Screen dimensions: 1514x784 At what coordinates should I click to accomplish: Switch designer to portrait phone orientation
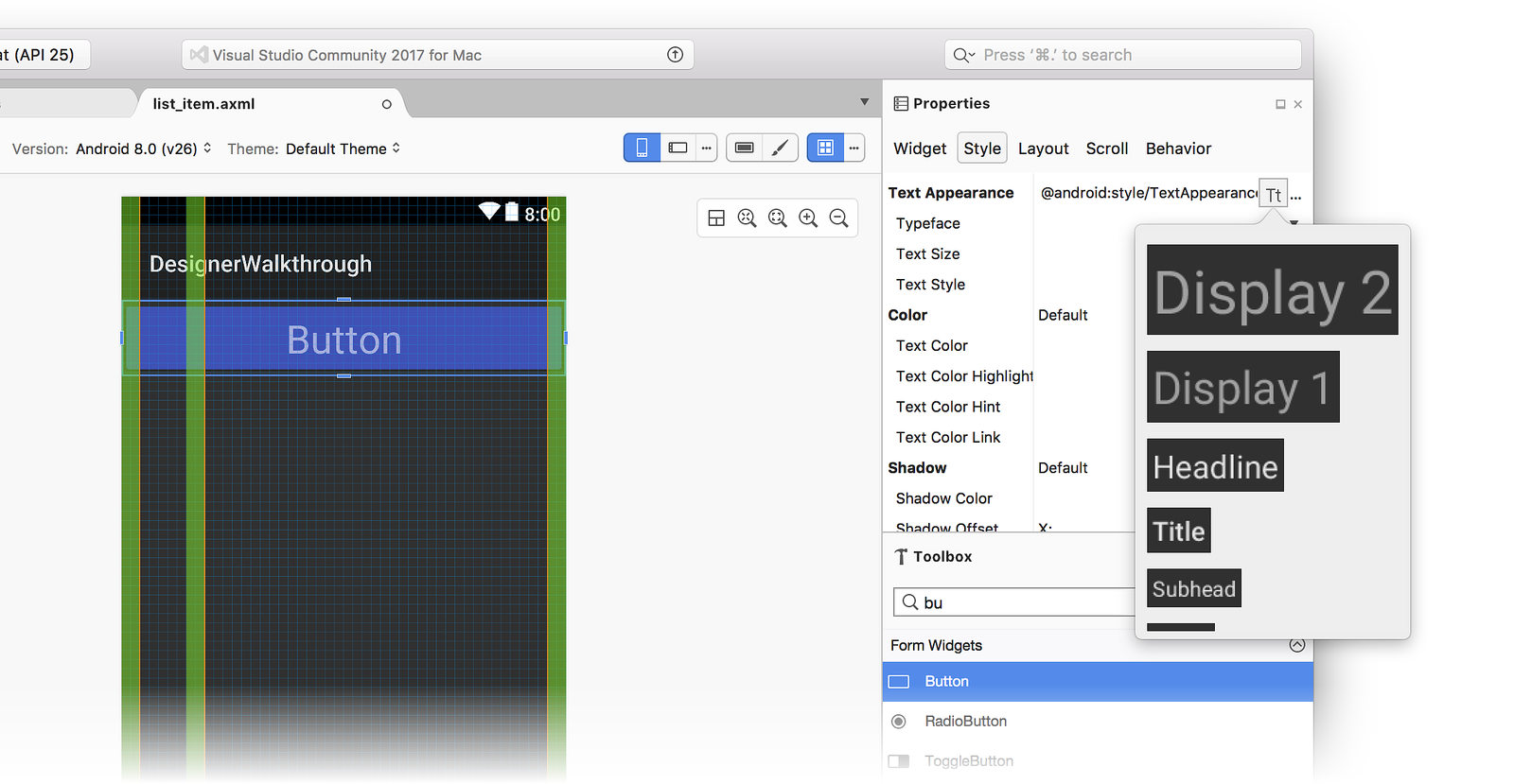(642, 148)
